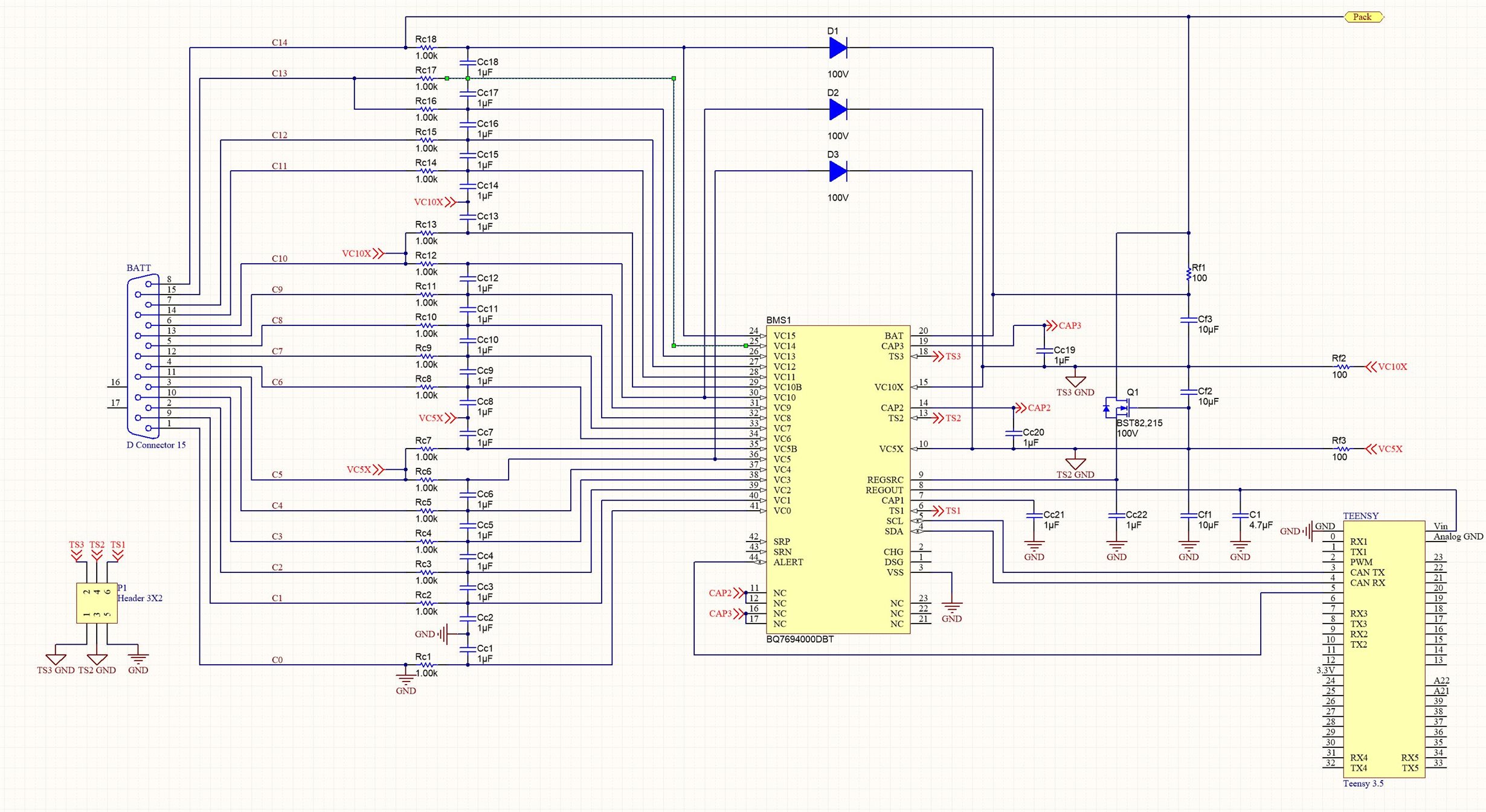Select the TS2 GND triangle ground symbol near Cc20

[x=1075, y=464]
